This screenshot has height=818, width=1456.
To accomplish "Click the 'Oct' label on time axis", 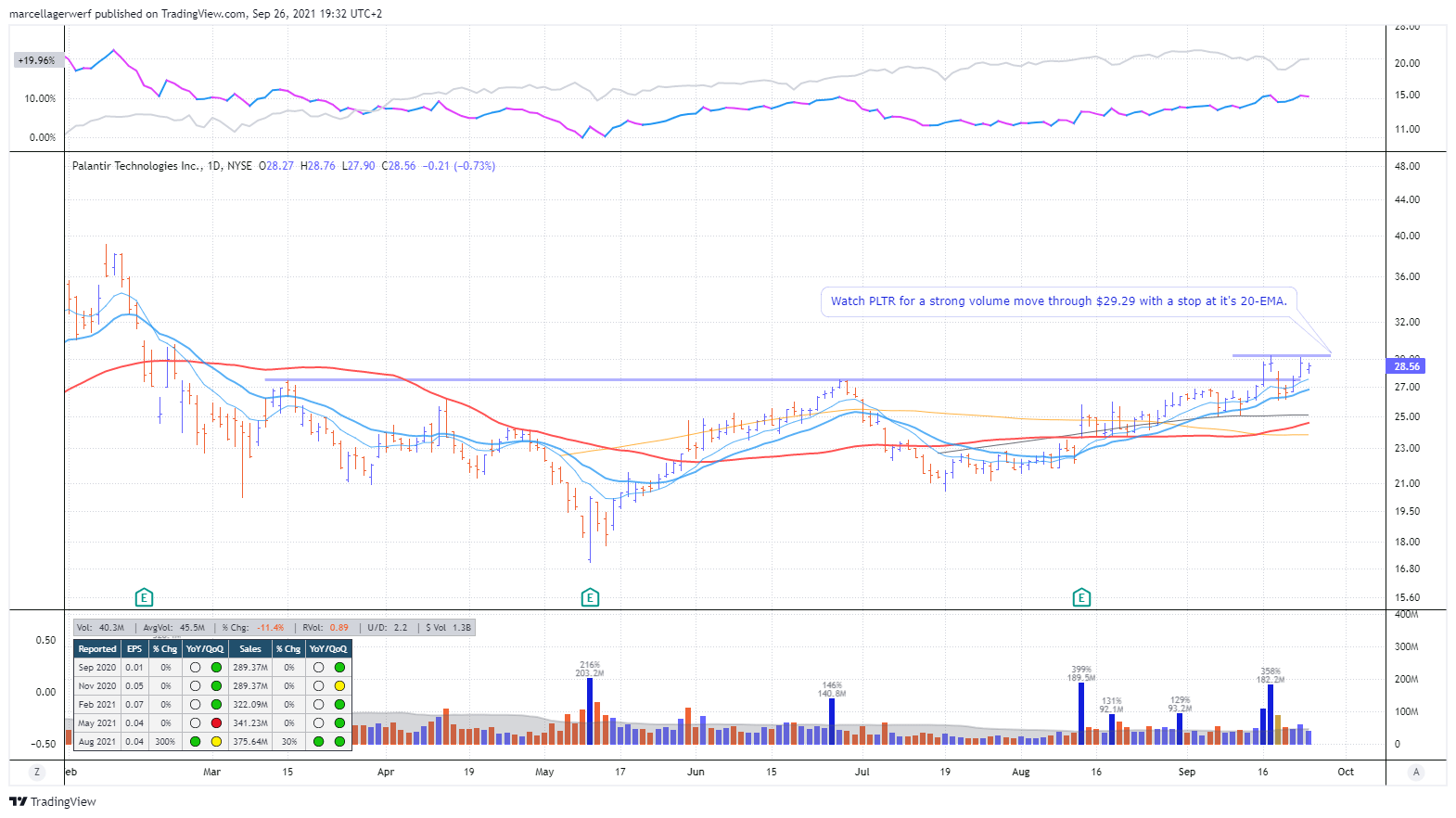I will point(1346,772).
